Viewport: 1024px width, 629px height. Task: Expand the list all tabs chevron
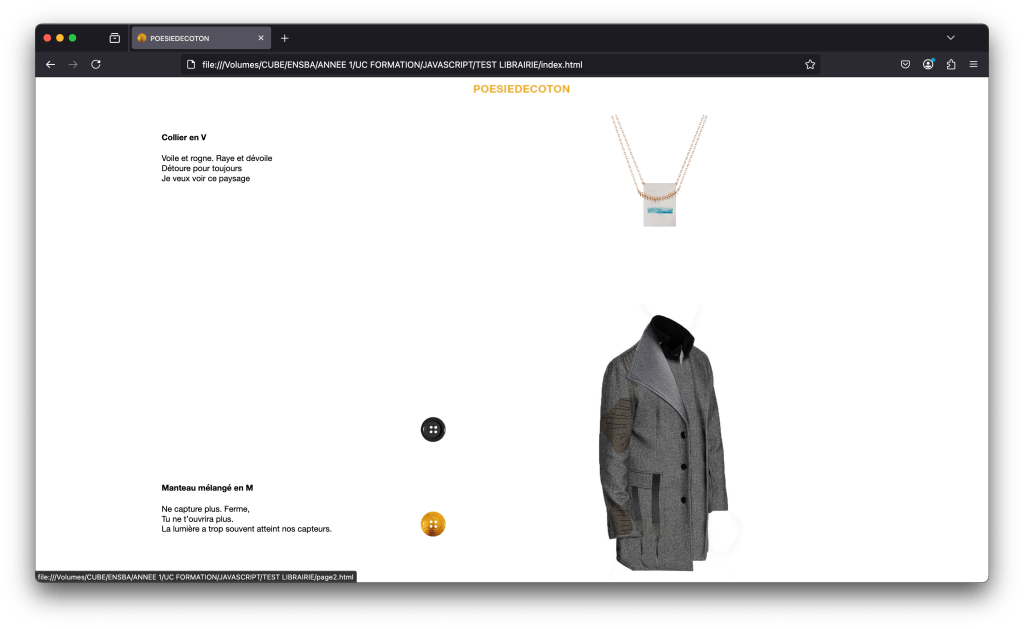point(950,38)
